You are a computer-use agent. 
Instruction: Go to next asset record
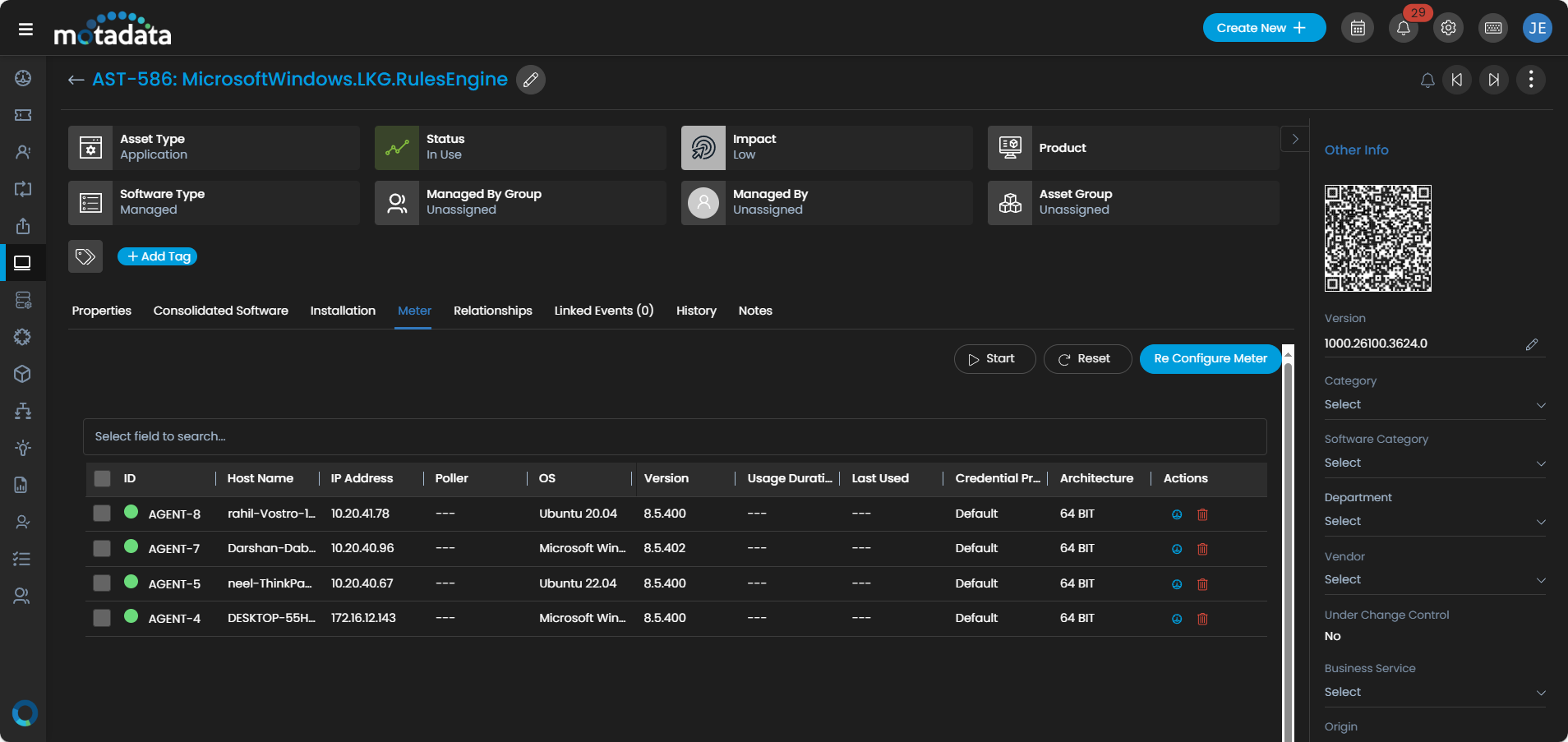(1494, 80)
